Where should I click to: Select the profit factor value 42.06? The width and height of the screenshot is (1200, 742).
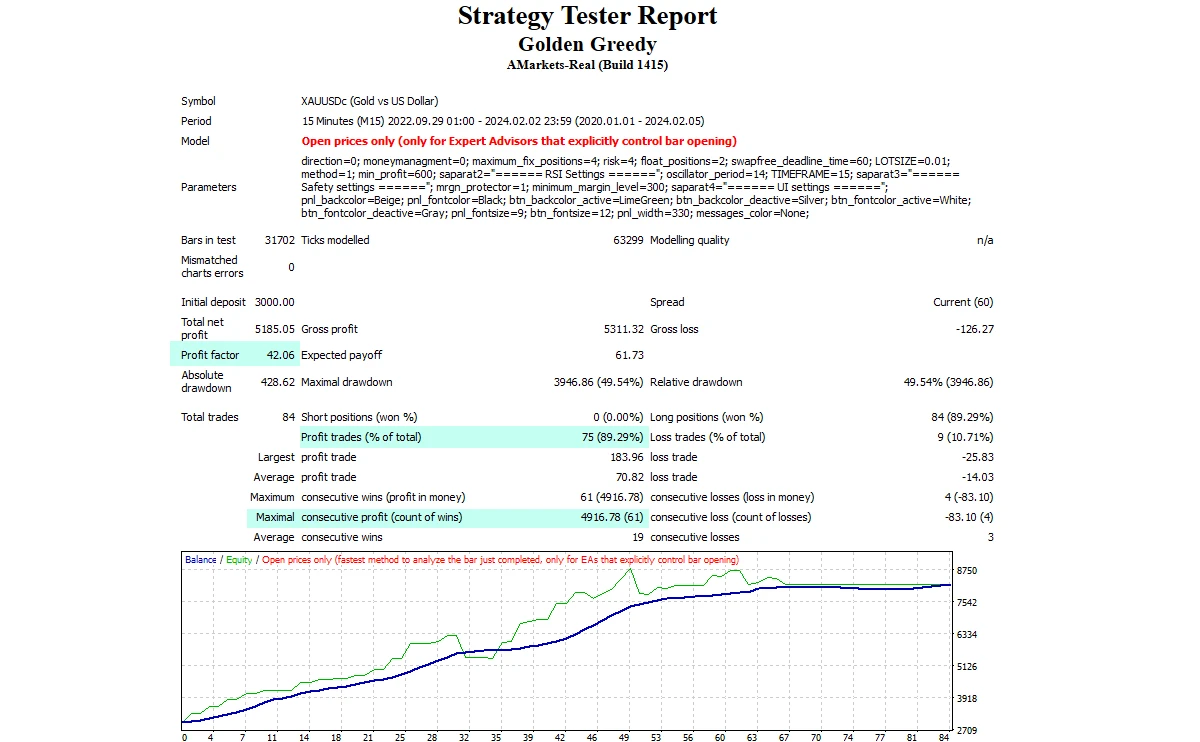tap(278, 355)
